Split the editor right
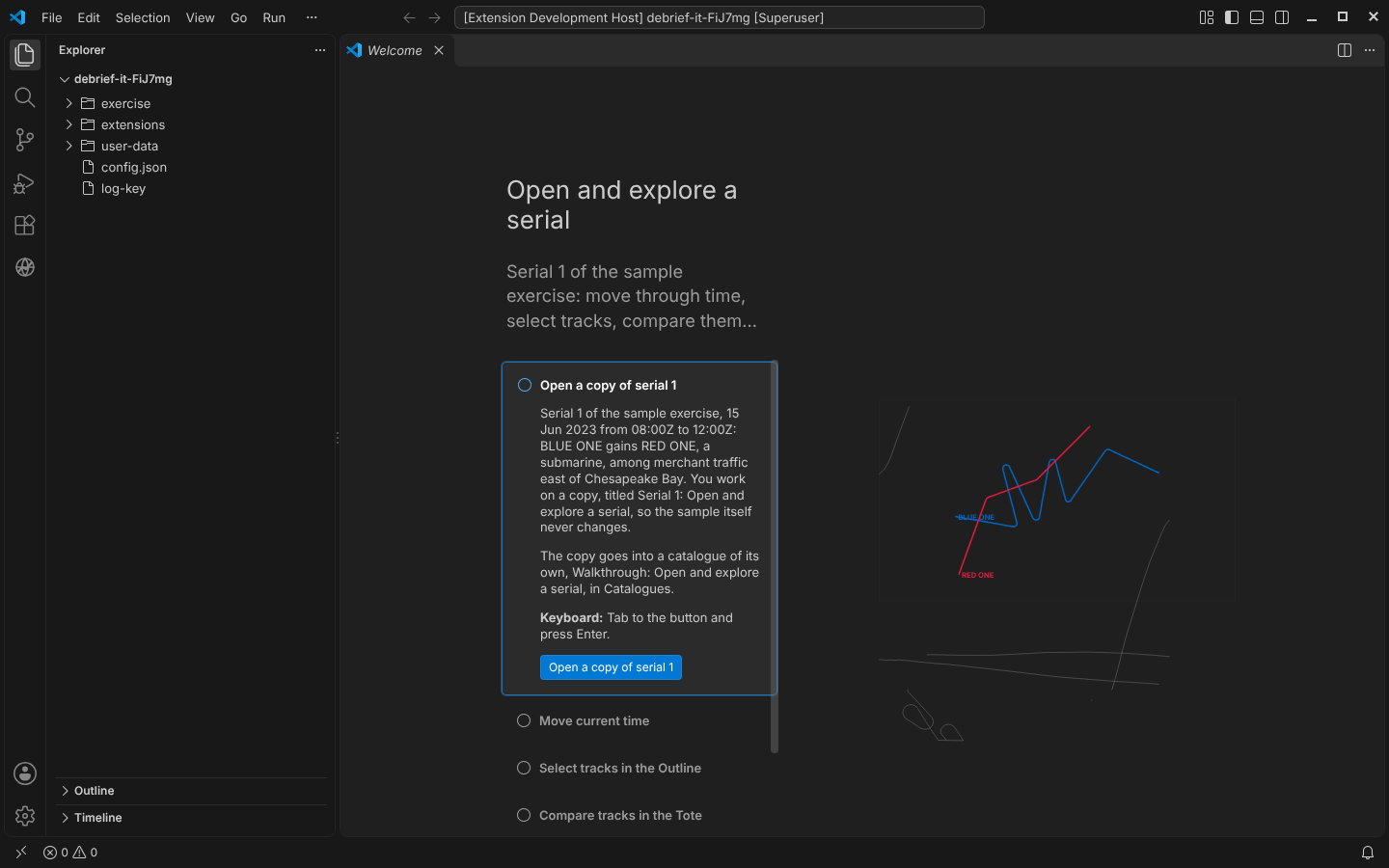 pos(1345,50)
